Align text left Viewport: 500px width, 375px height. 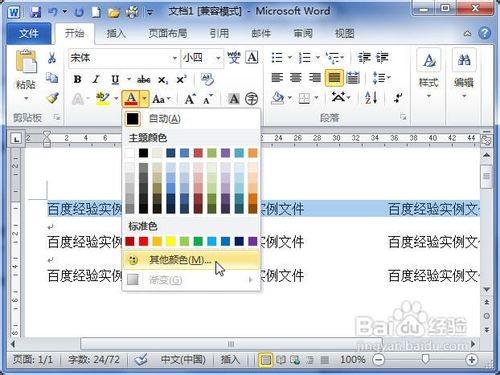pos(277,78)
